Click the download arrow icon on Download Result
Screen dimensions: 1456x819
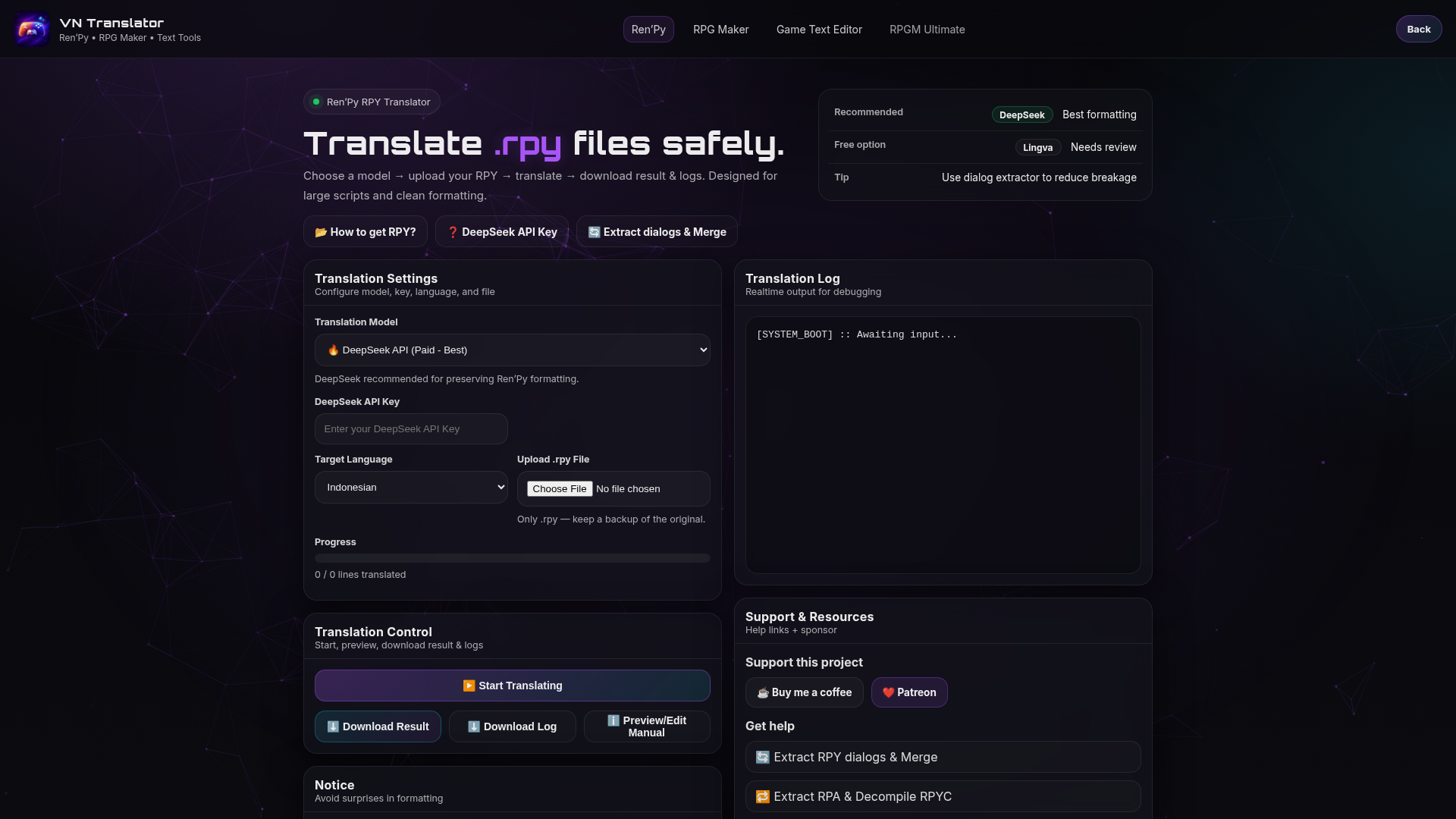tap(333, 726)
